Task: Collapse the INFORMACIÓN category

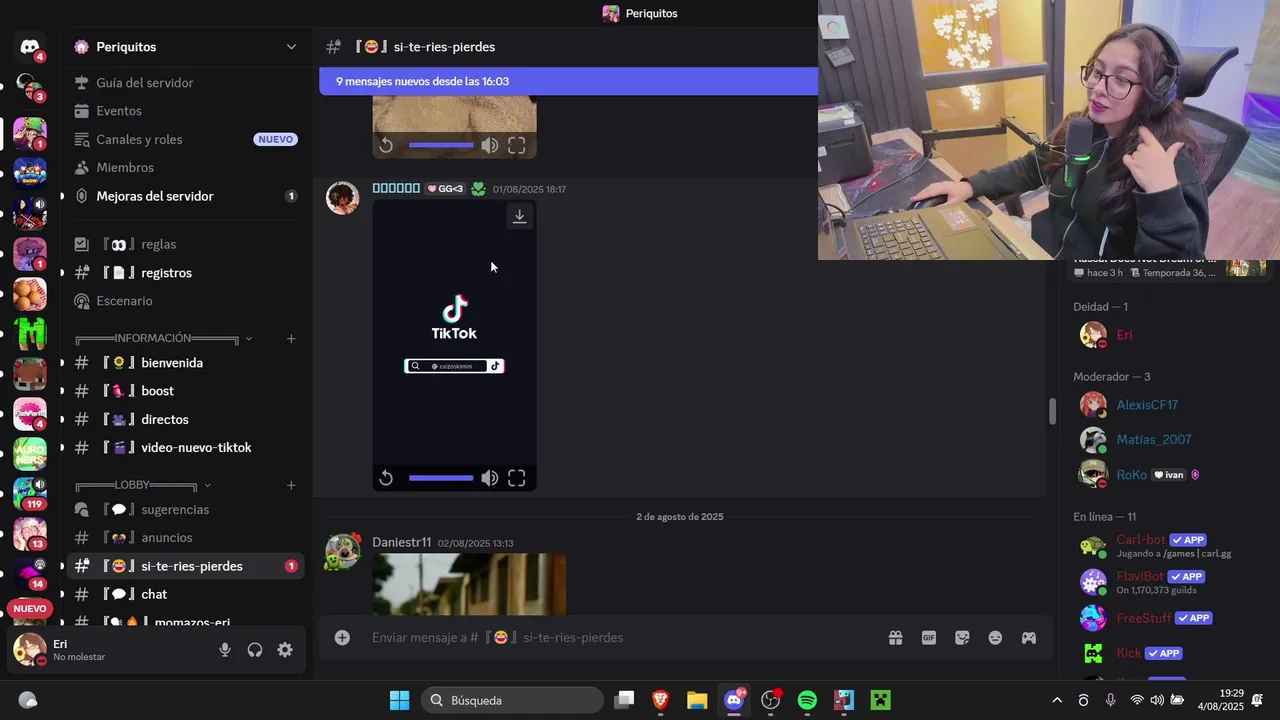Action: pyautogui.click(x=163, y=338)
